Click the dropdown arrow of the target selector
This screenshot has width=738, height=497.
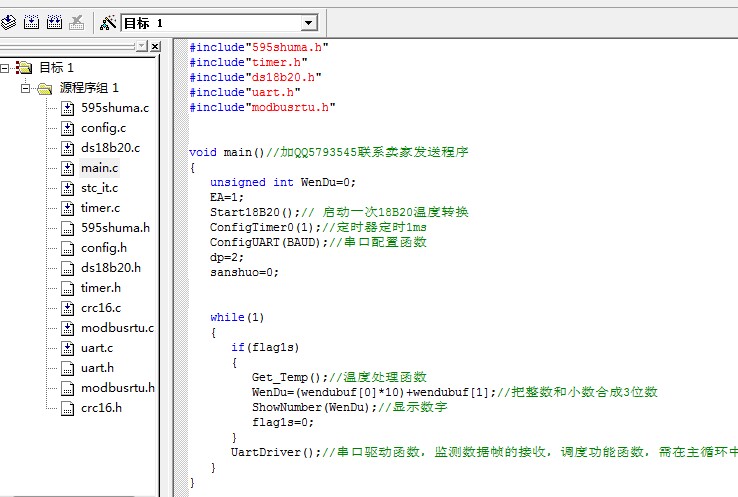(309, 23)
